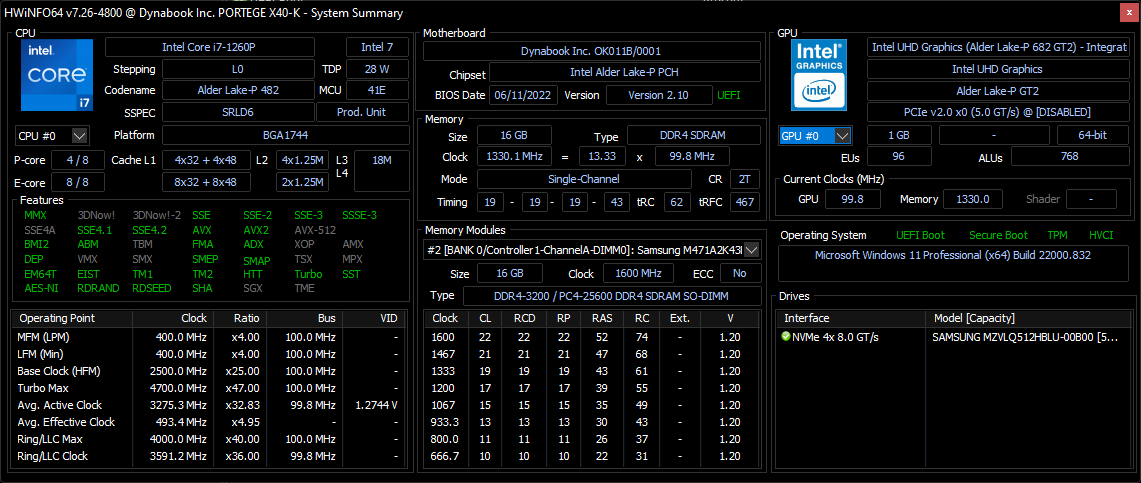Click the Microsoft Windows 11 Professional OS field
The width and height of the screenshot is (1141, 483).
(x=951, y=255)
